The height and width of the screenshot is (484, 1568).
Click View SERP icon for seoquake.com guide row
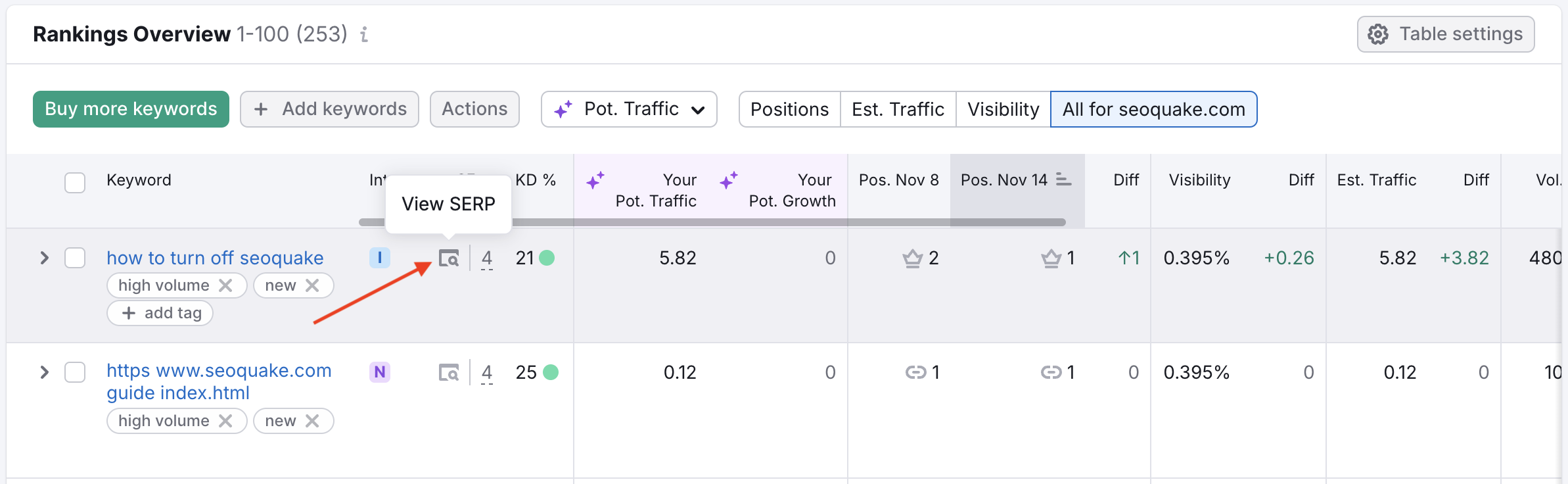tap(449, 373)
